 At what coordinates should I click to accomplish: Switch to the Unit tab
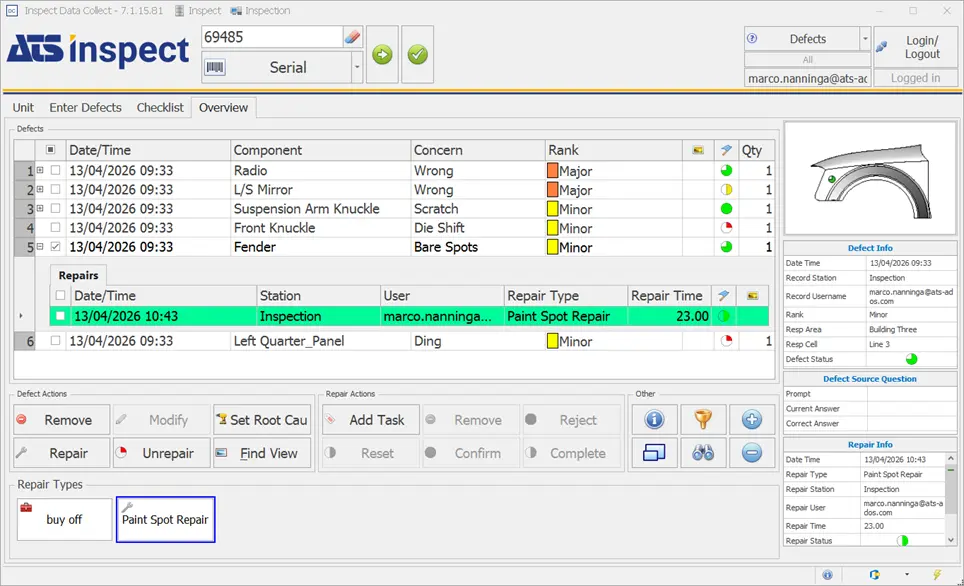point(23,108)
